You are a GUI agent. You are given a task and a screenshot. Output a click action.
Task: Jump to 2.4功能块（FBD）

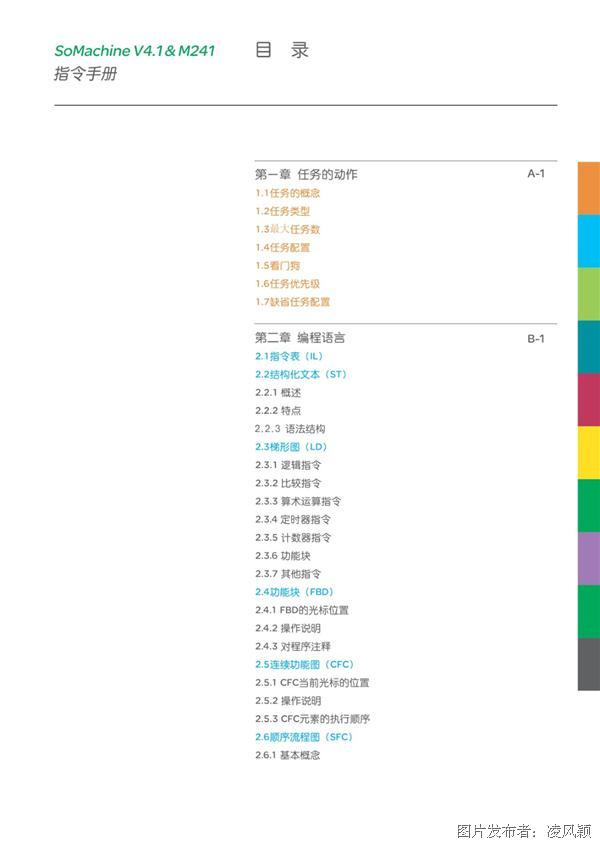[294, 592]
